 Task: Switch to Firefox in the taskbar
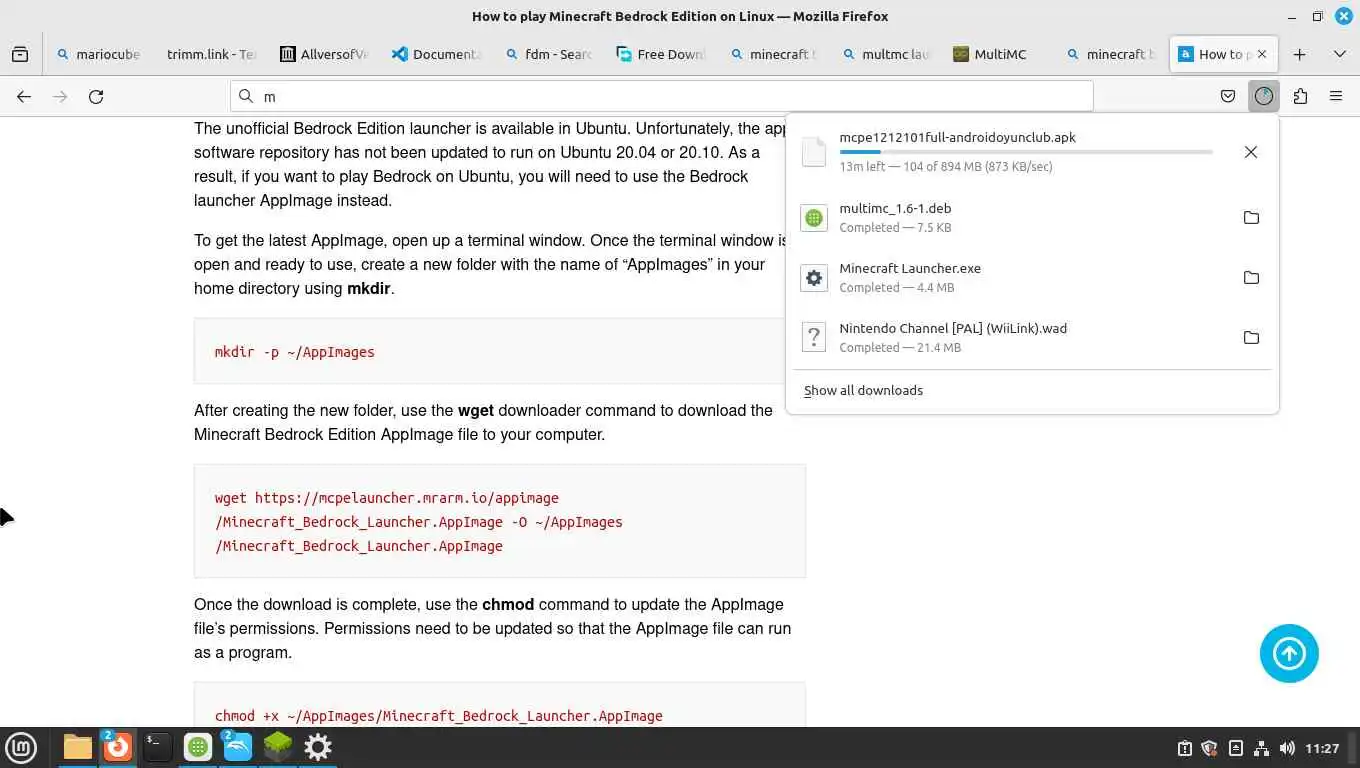(x=117, y=747)
